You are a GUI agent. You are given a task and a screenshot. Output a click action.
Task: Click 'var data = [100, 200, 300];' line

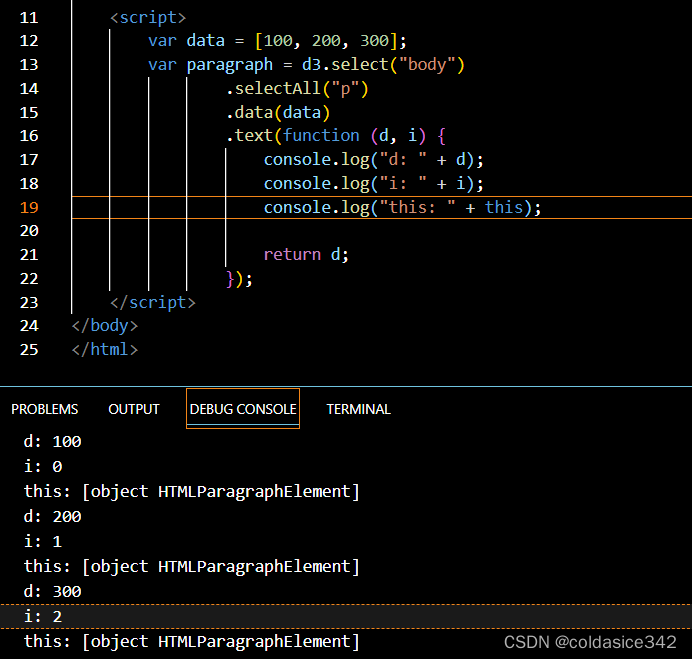click(x=277, y=41)
